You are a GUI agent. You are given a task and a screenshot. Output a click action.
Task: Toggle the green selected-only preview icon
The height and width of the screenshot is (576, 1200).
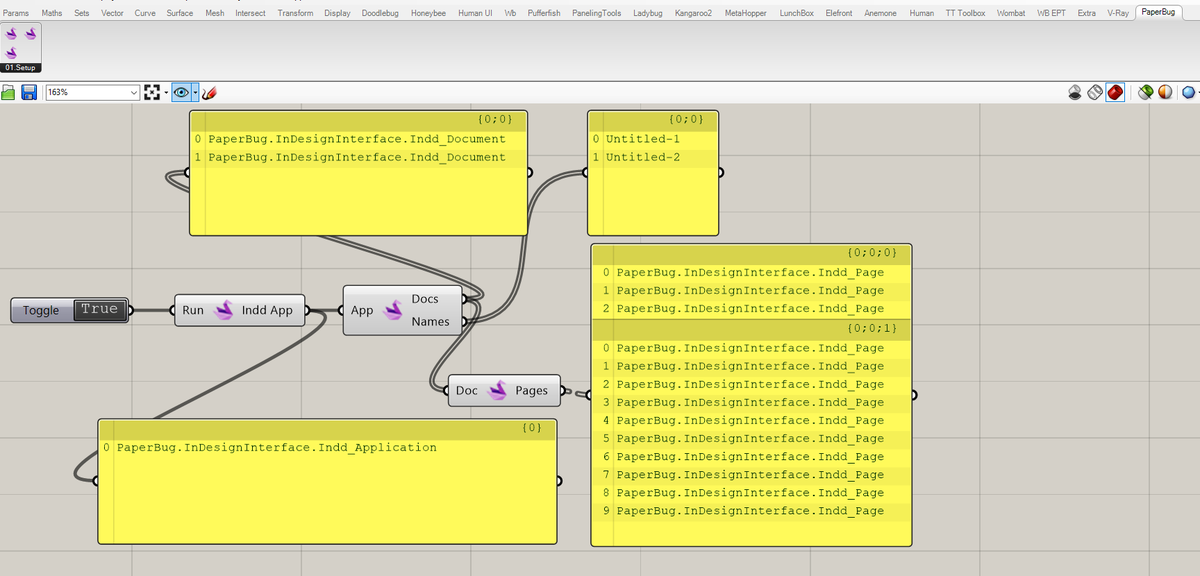click(x=1146, y=92)
